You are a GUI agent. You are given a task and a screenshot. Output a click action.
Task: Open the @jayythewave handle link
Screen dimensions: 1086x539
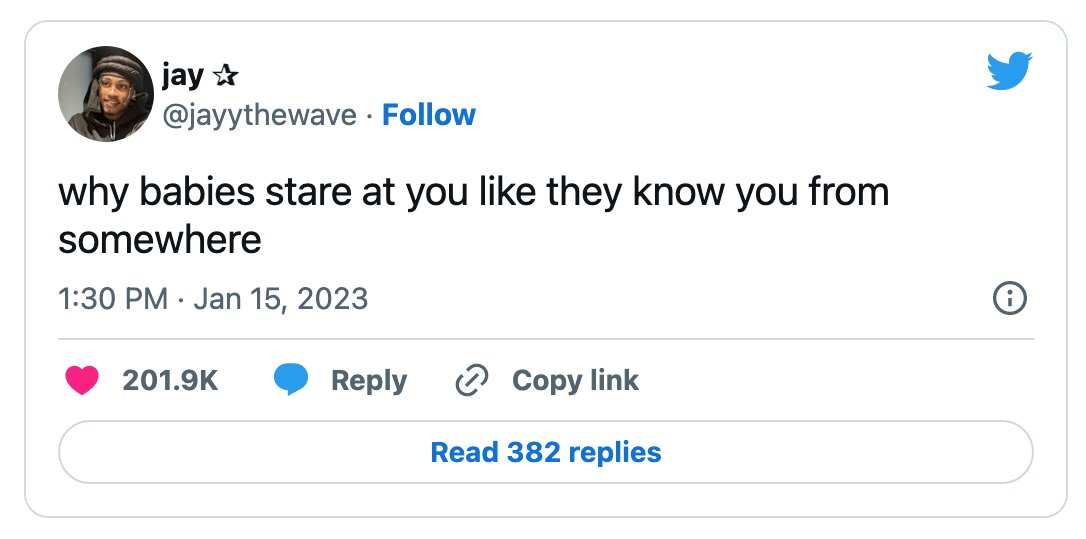click(259, 115)
